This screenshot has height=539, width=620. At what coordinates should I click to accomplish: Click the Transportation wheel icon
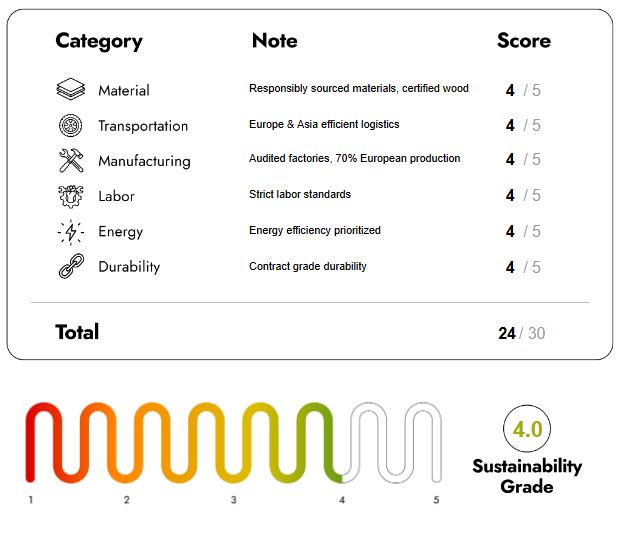click(71, 126)
